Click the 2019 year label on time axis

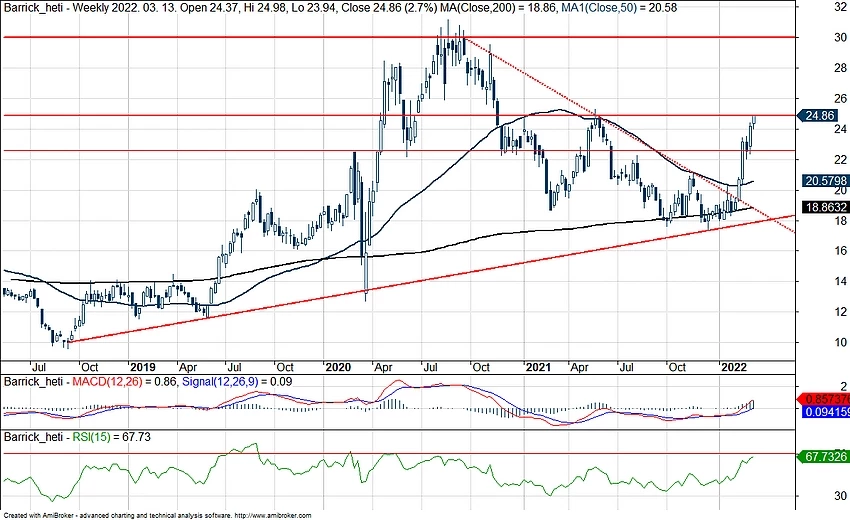[x=142, y=367]
